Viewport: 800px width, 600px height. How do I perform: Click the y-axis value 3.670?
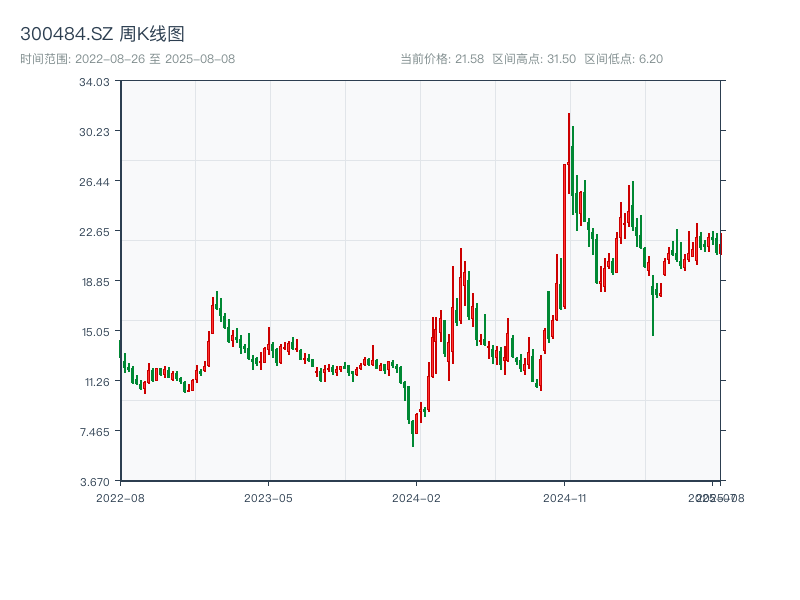pos(94,482)
